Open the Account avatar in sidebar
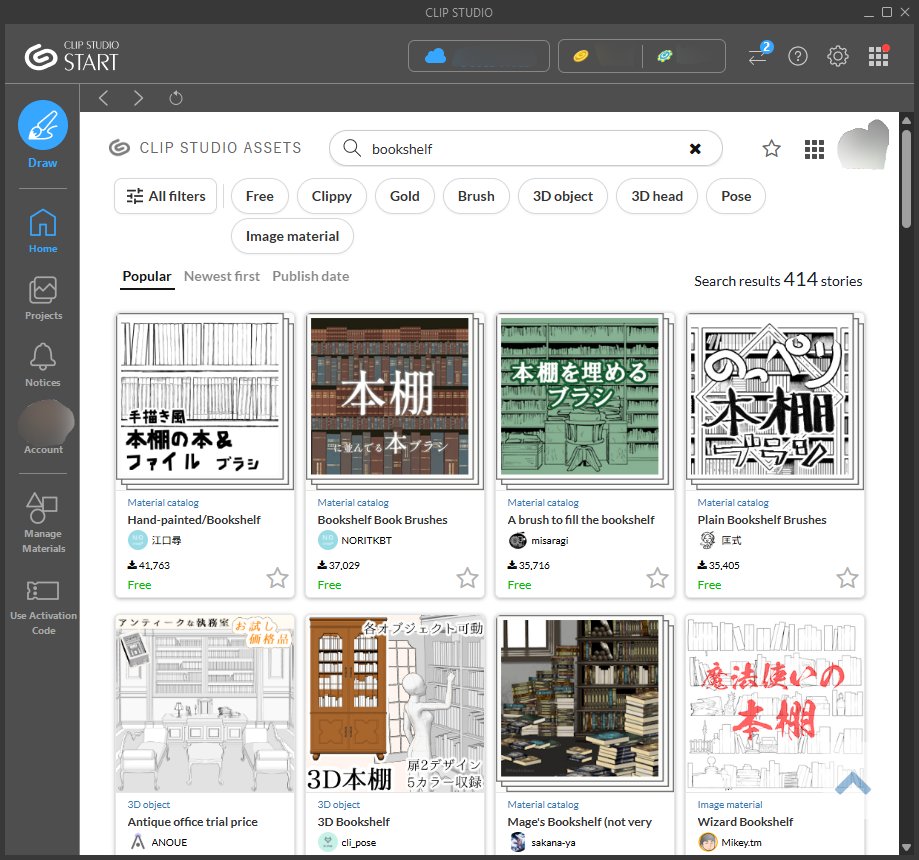Image resolution: width=919 pixels, height=860 pixels. [46, 421]
